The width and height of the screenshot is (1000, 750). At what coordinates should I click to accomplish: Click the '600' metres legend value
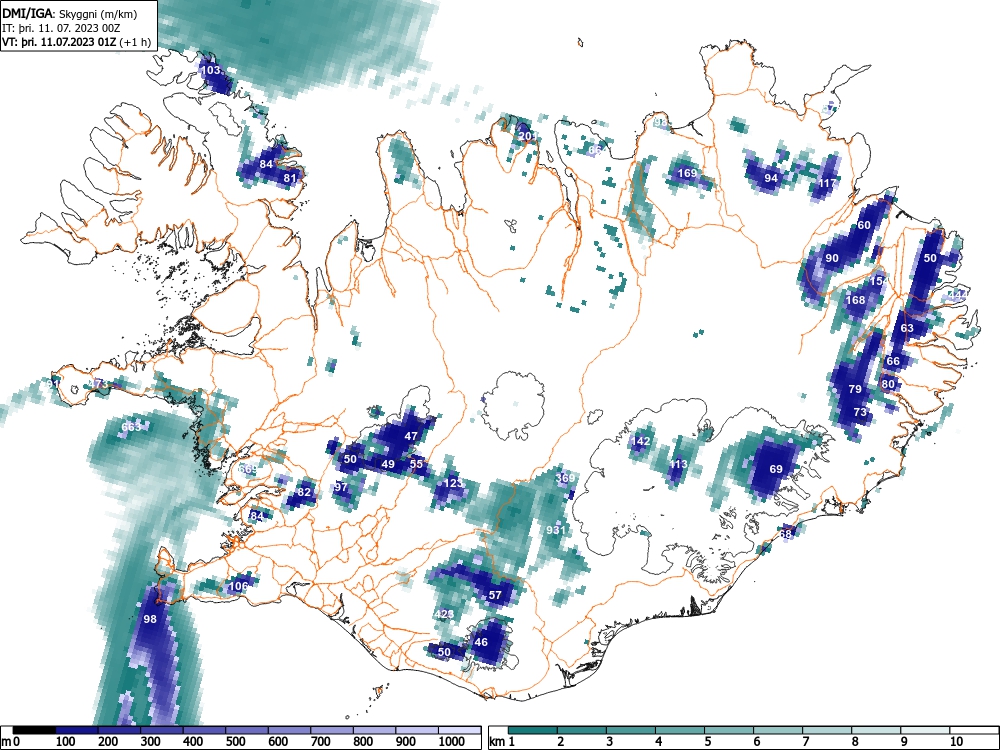[x=279, y=742]
